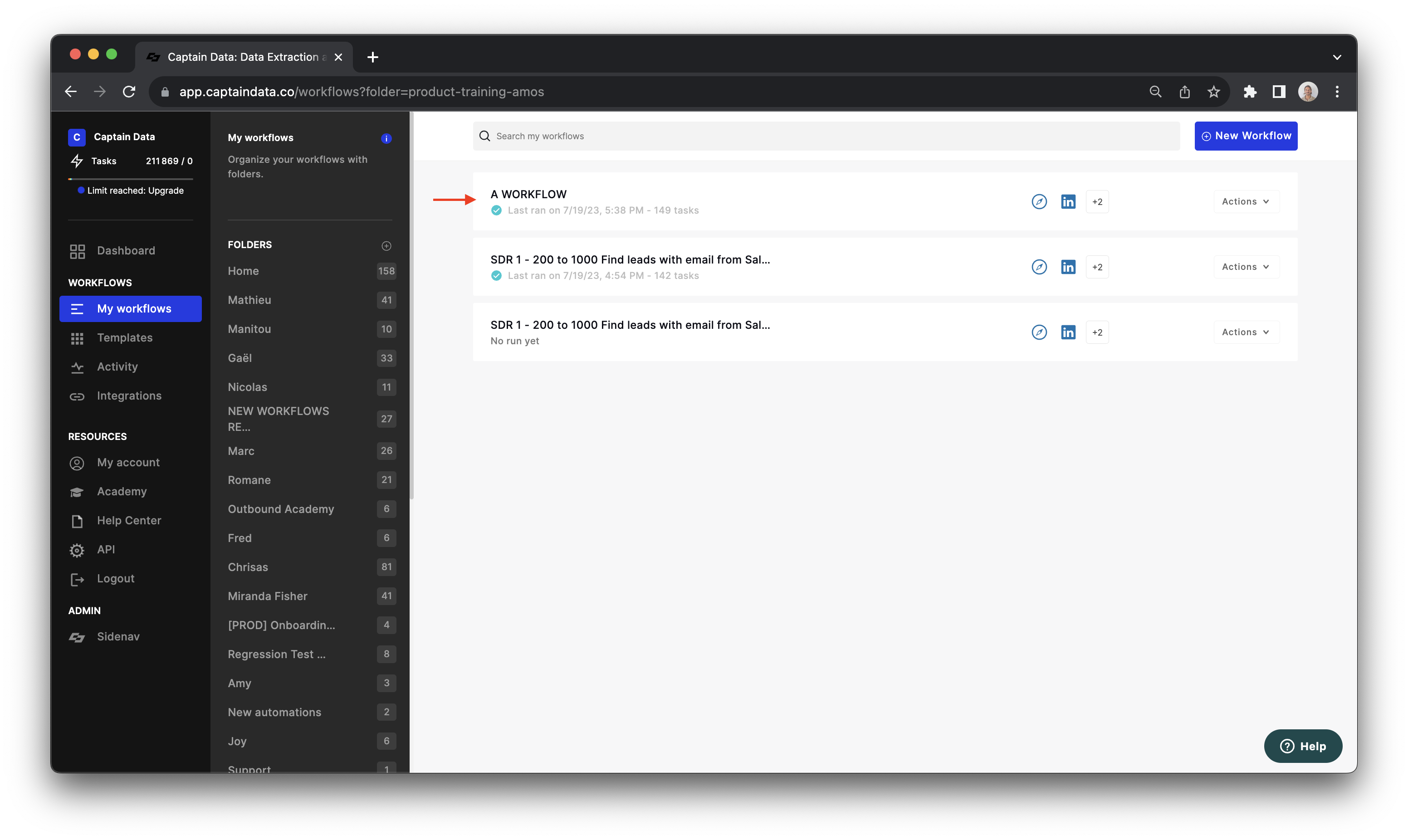Open the browser extensions puzzle icon
The width and height of the screenshot is (1408, 840).
(x=1250, y=91)
